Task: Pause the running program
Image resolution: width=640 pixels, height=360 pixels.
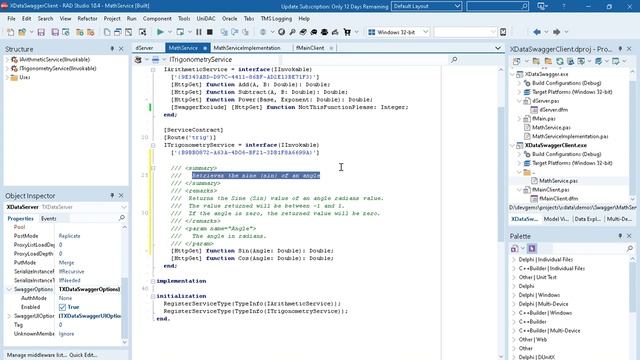Action: coord(199,32)
